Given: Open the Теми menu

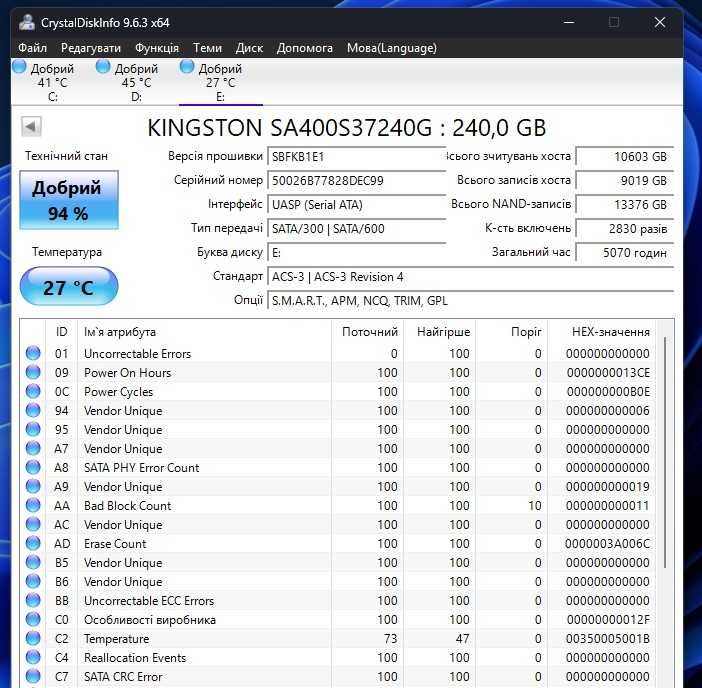Looking at the screenshot, I should (x=207, y=48).
